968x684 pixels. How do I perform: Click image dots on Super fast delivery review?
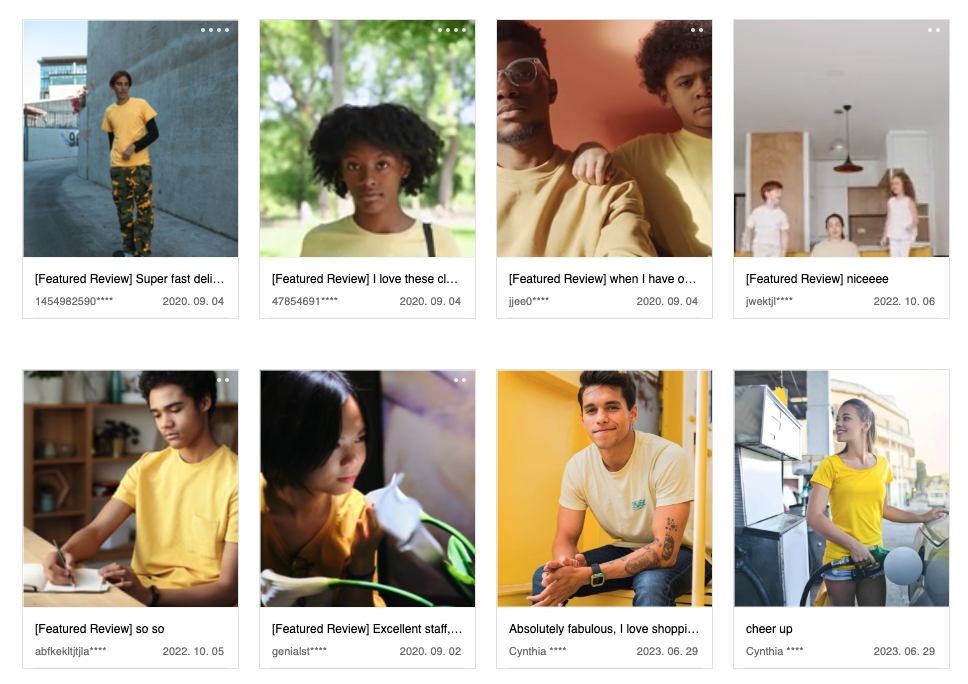(x=215, y=30)
